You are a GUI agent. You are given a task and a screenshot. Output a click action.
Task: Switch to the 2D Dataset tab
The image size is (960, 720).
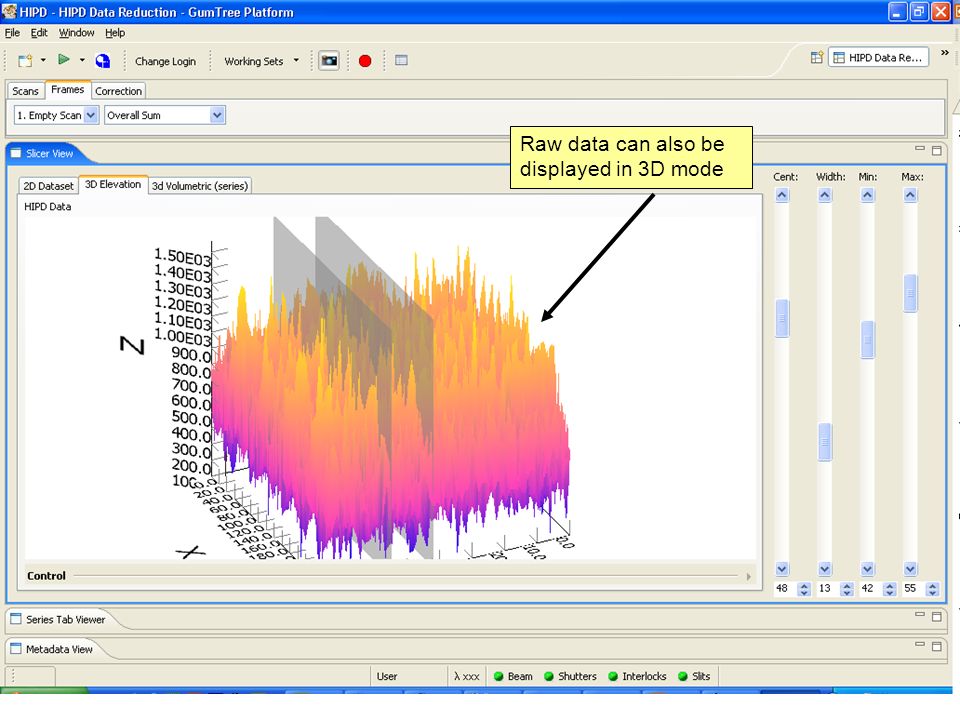tap(48, 186)
